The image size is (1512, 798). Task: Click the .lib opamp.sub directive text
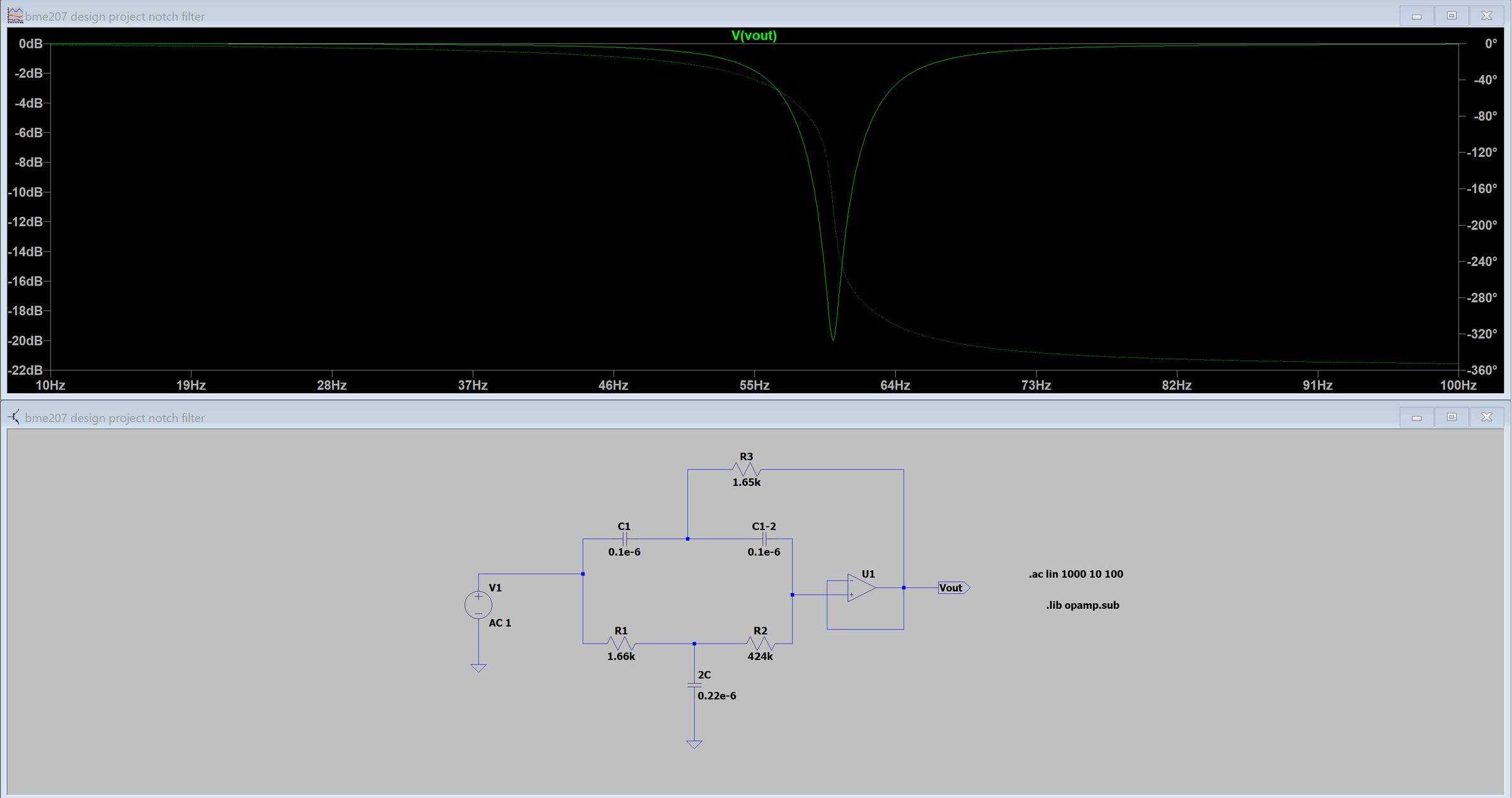click(1082, 604)
